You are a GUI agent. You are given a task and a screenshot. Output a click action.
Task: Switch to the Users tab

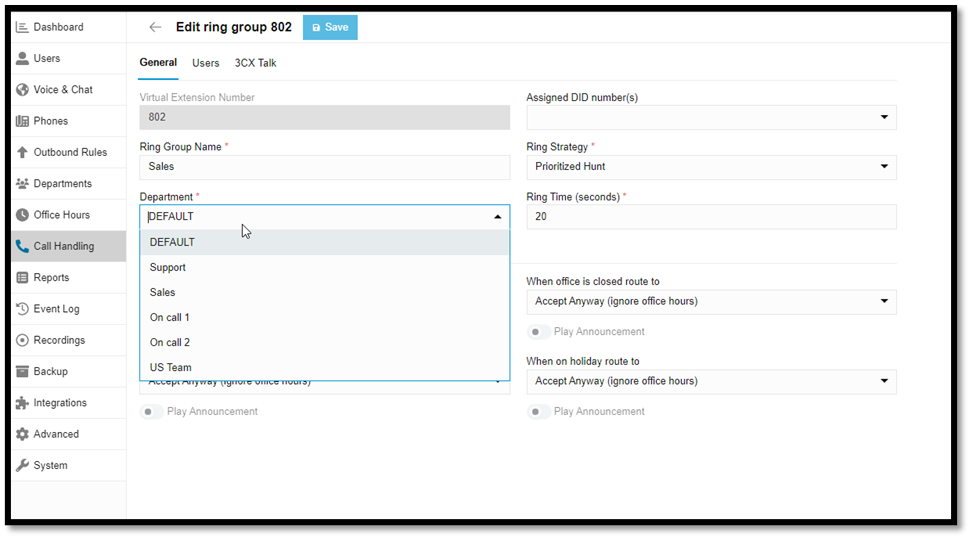point(205,63)
